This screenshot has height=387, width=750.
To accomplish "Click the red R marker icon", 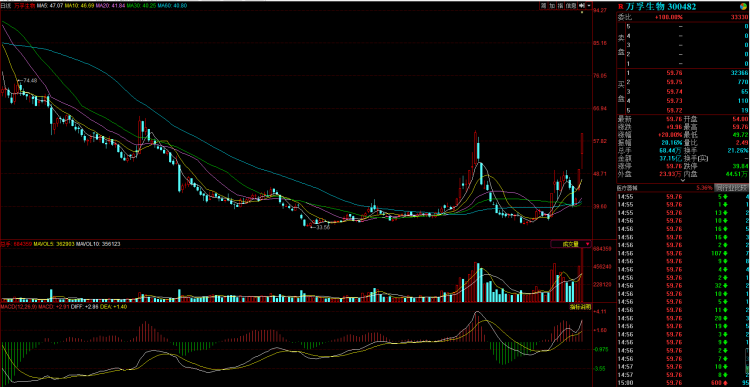I will (620, 7).
